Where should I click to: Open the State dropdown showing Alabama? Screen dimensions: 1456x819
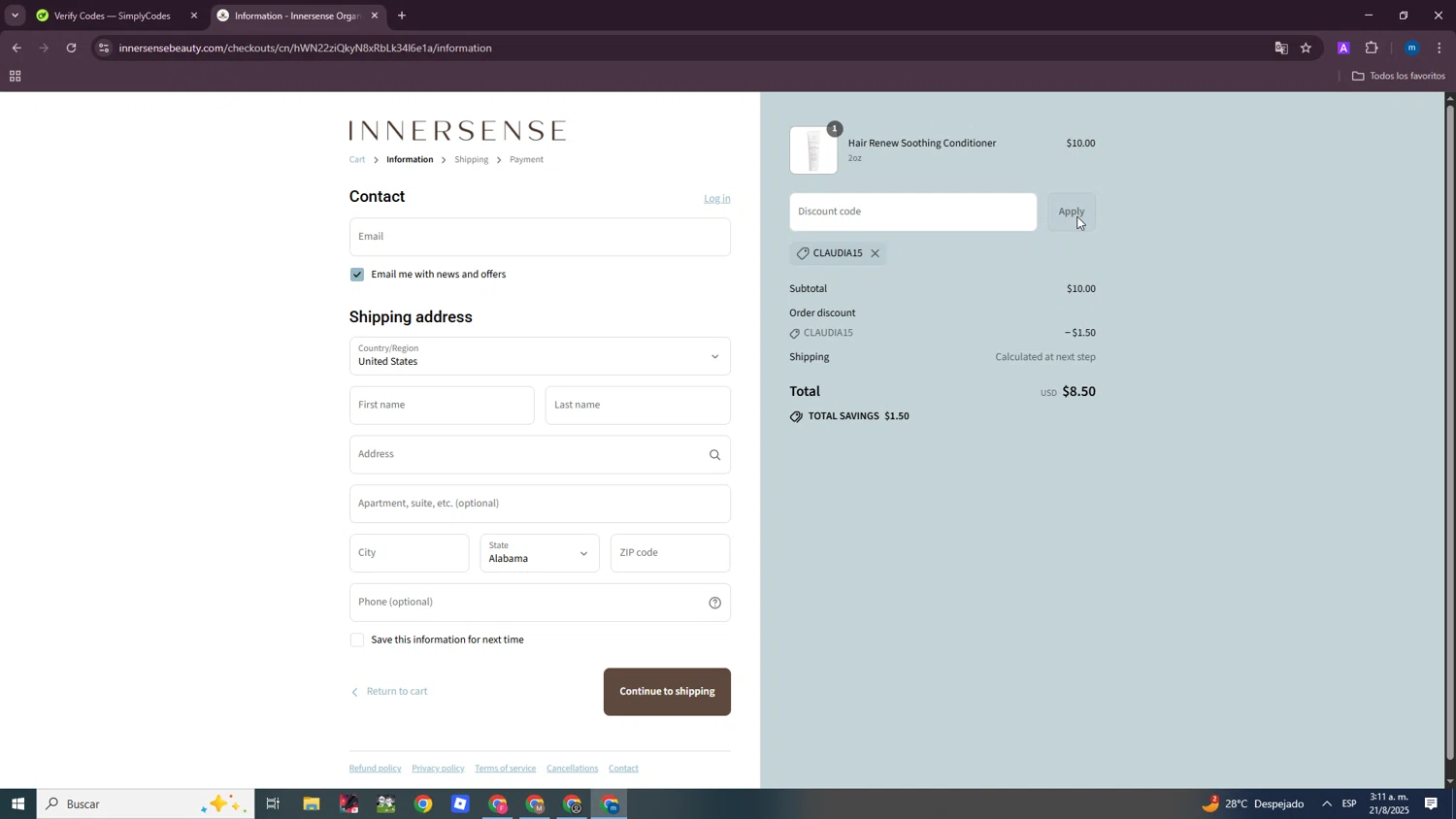(540, 553)
